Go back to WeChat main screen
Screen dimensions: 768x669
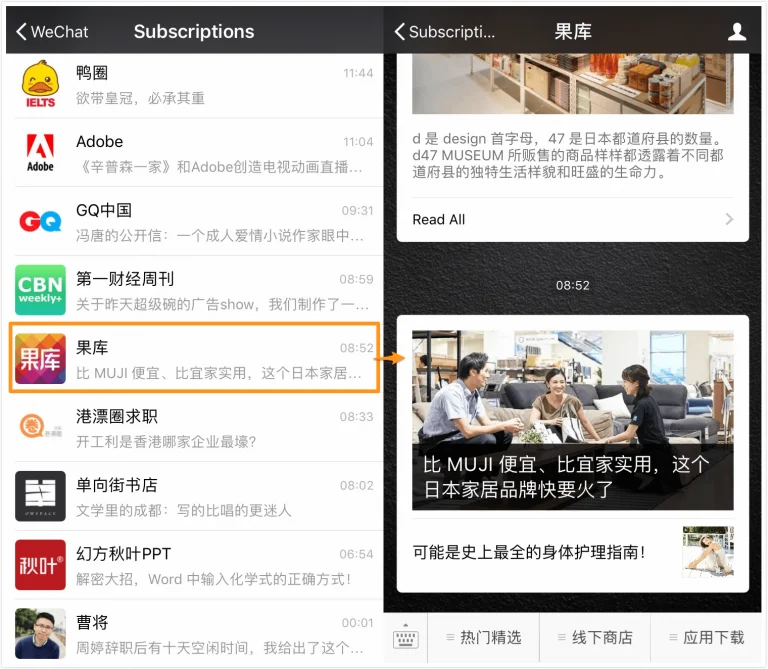[52, 32]
